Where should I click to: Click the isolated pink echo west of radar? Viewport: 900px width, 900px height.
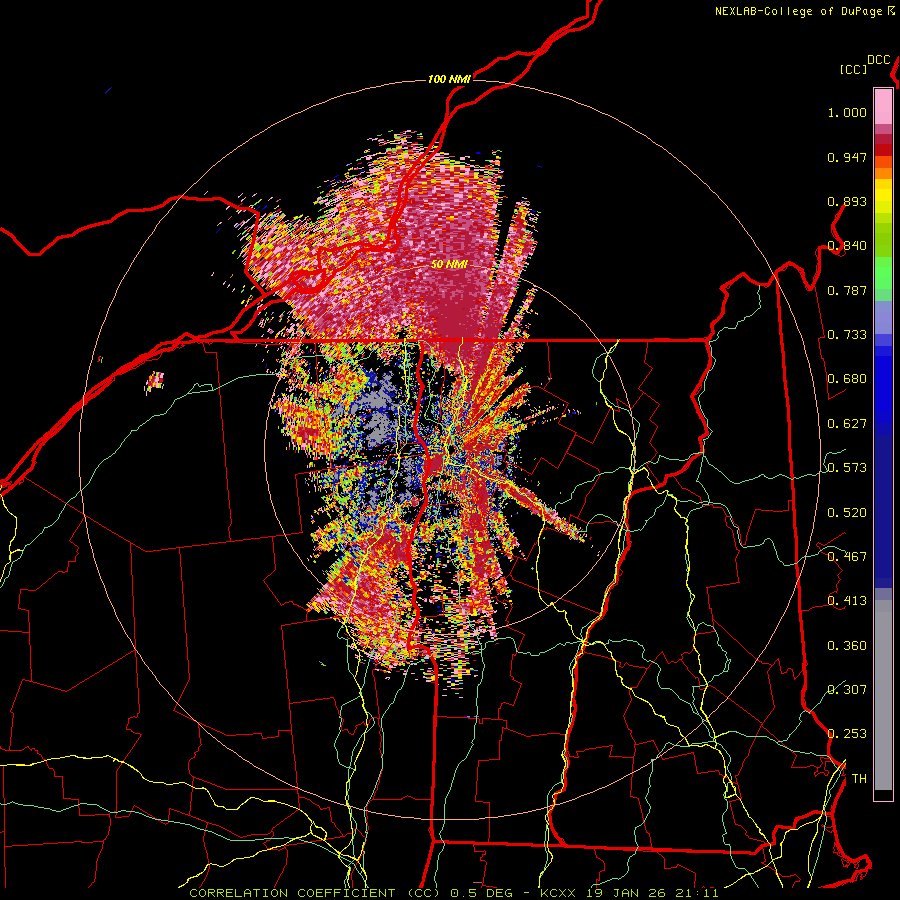(x=154, y=382)
